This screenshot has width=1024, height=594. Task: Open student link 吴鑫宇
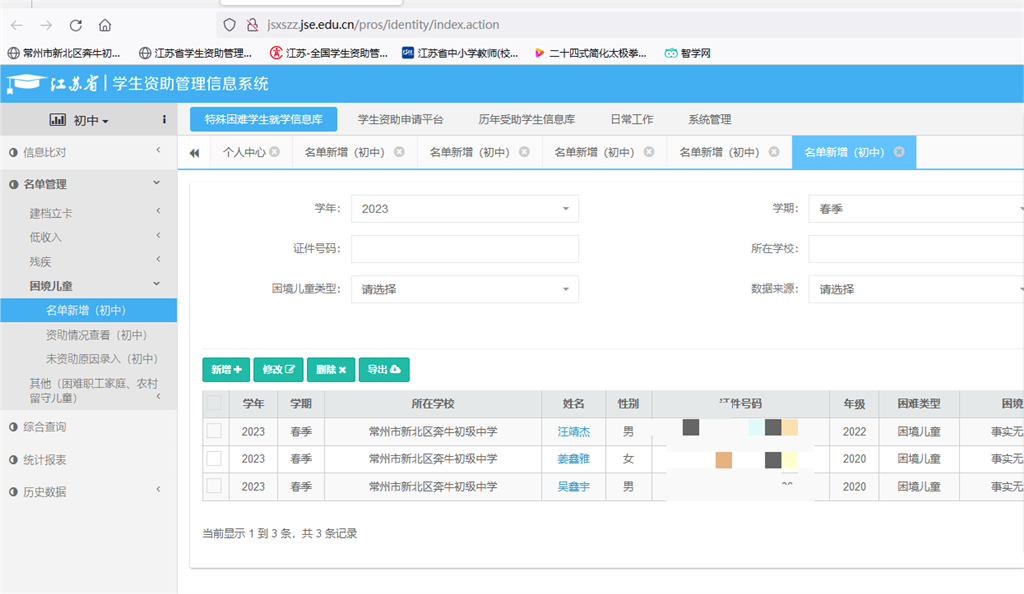[x=573, y=486]
